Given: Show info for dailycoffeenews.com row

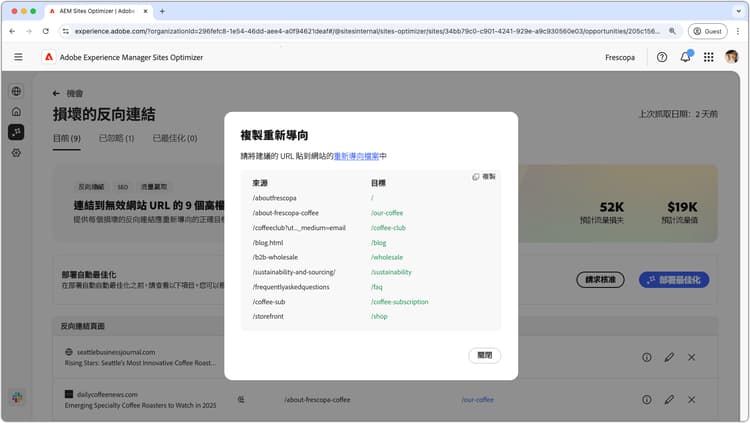Looking at the screenshot, I should click(x=647, y=400).
